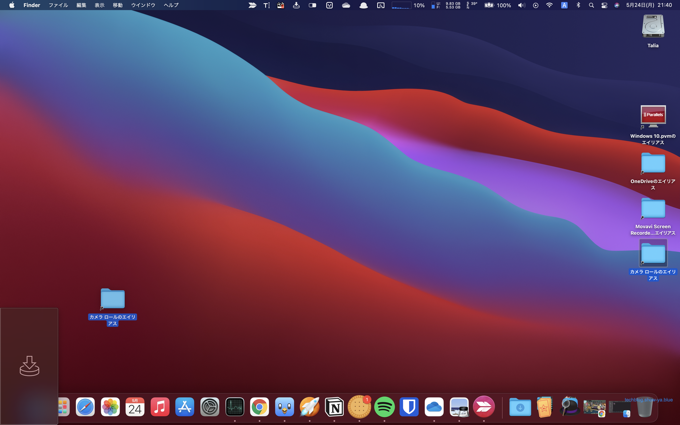
Task: Launch the Music app from dock
Action: (x=160, y=407)
